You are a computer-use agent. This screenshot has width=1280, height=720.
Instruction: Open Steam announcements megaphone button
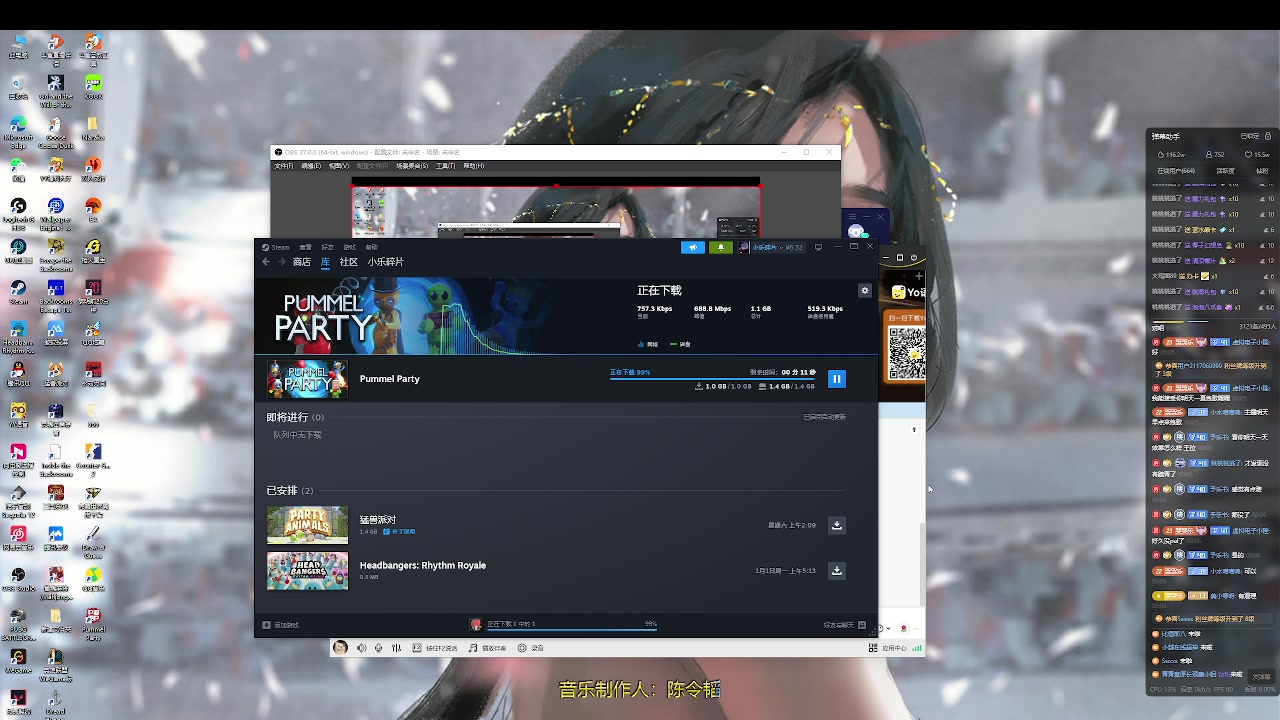[693, 247]
